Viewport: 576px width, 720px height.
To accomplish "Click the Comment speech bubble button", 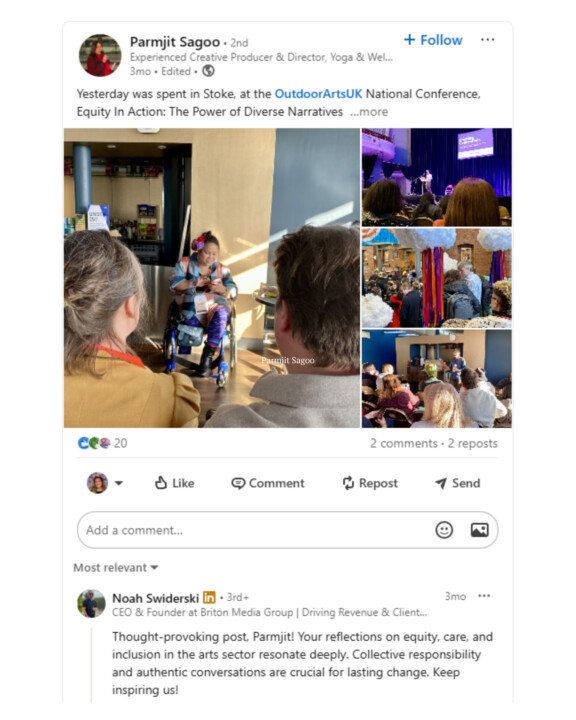I will [267, 483].
